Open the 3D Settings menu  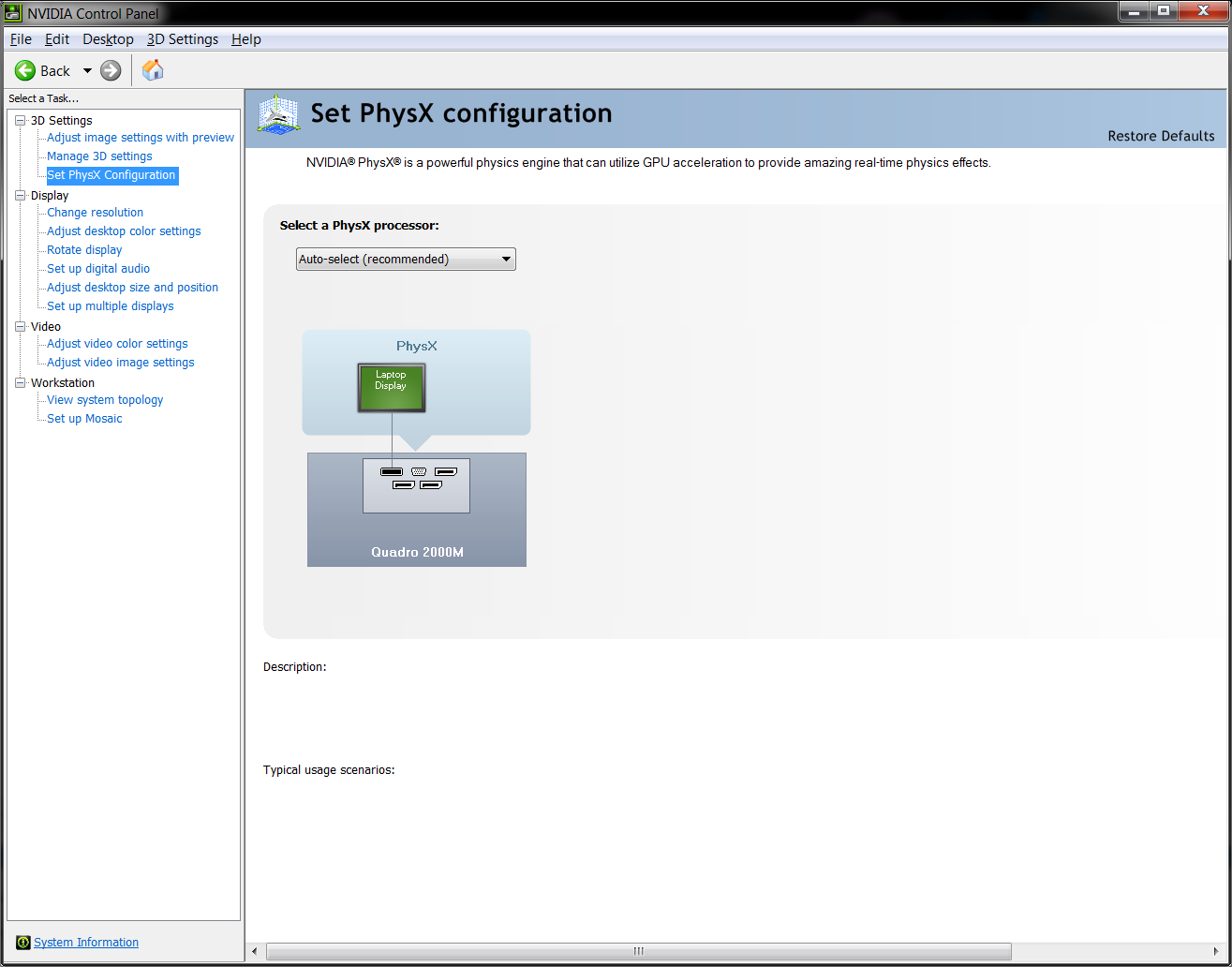(183, 39)
